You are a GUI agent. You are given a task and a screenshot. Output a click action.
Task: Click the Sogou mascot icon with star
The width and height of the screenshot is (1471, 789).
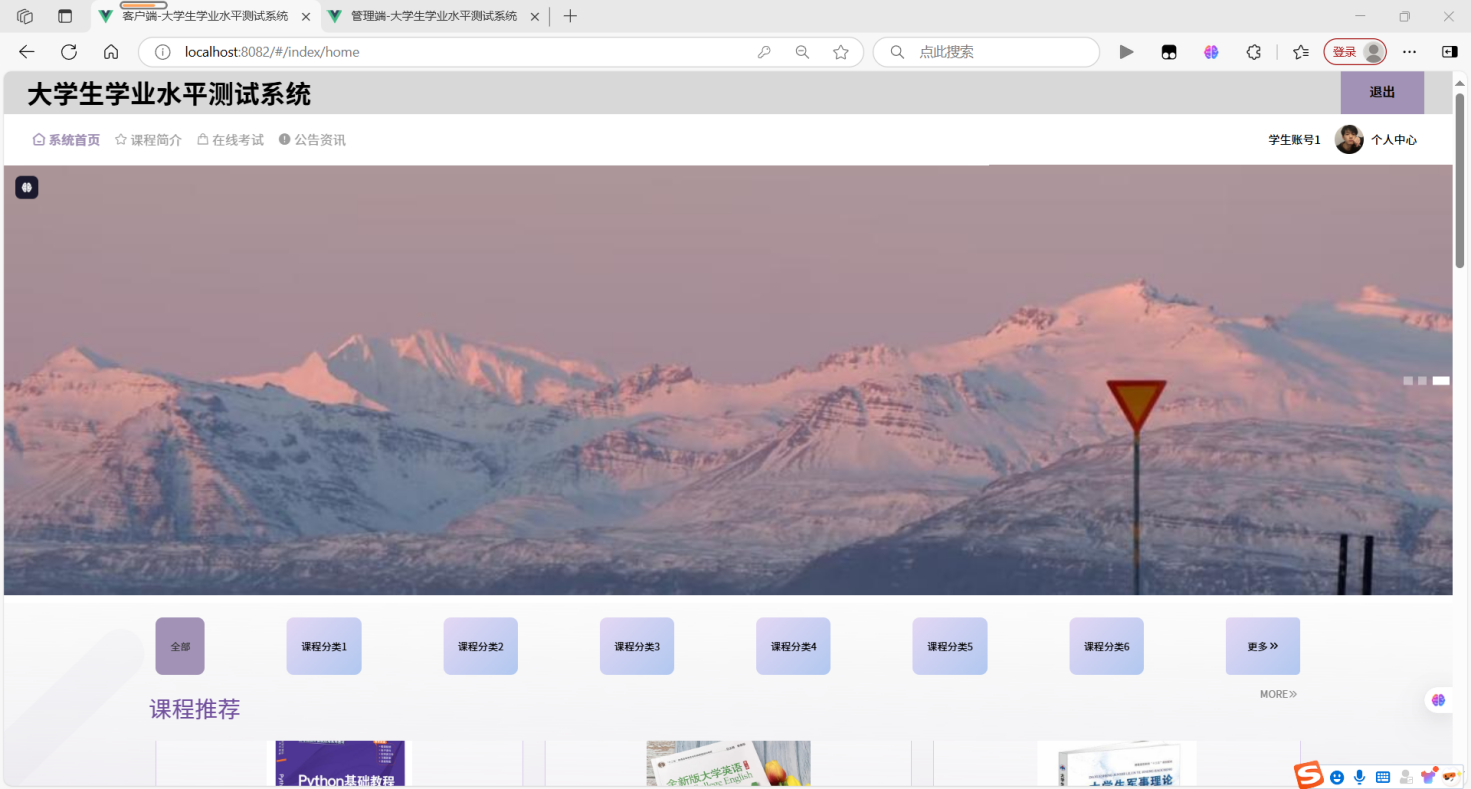point(1451,776)
